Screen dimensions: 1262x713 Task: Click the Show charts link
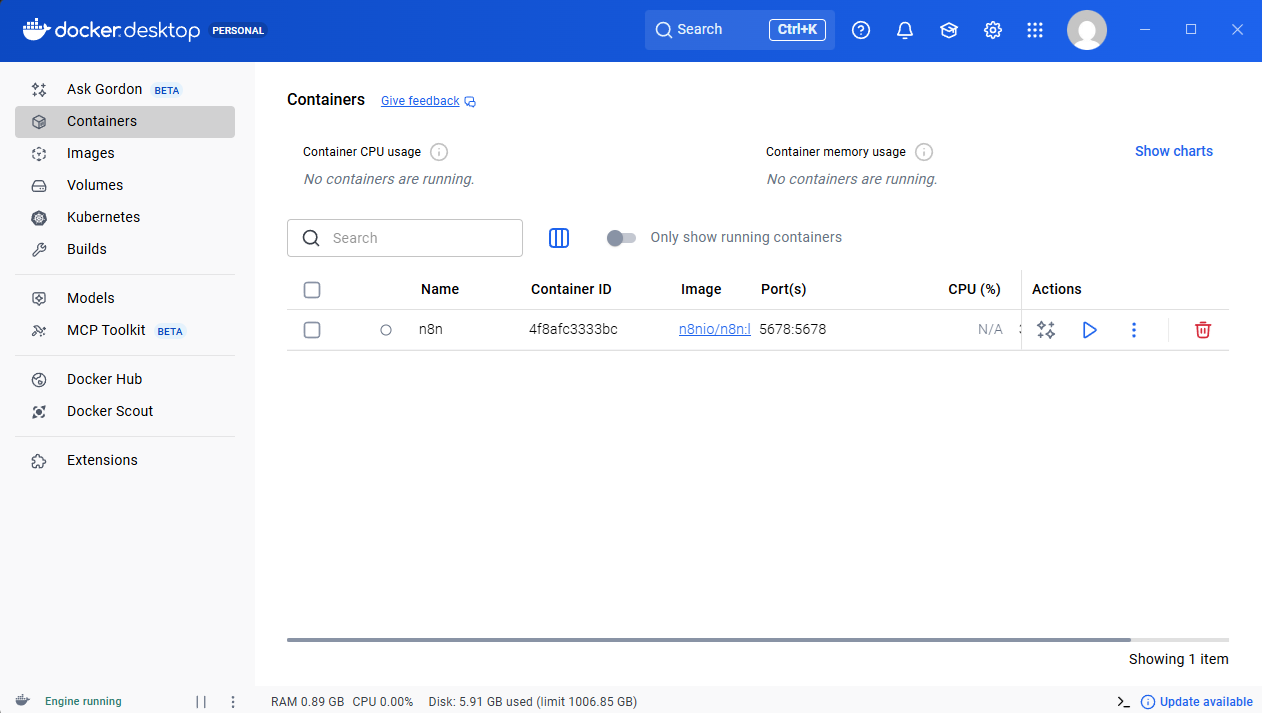(x=1173, y=151)
